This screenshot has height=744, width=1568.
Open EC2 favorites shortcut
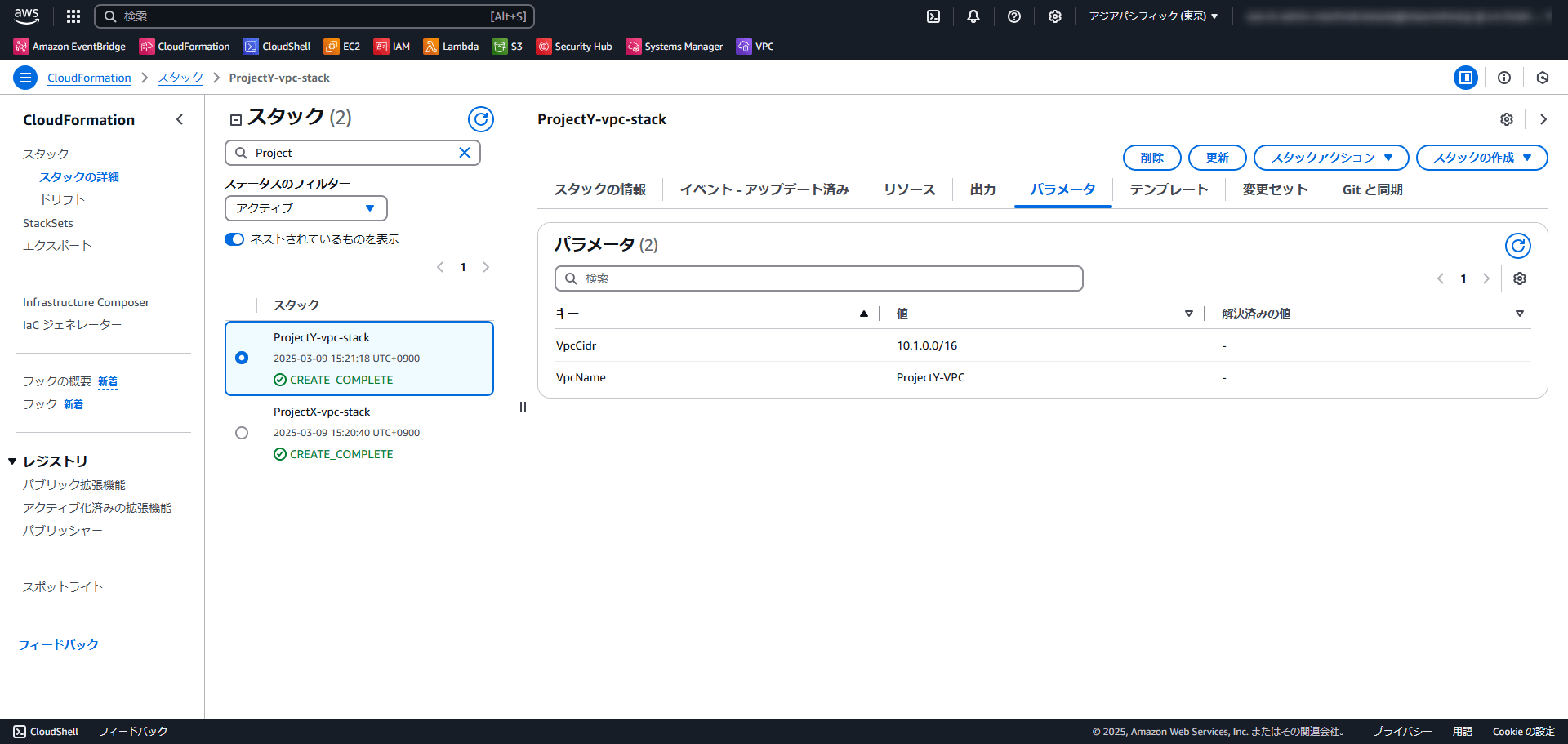coord(342,47)
